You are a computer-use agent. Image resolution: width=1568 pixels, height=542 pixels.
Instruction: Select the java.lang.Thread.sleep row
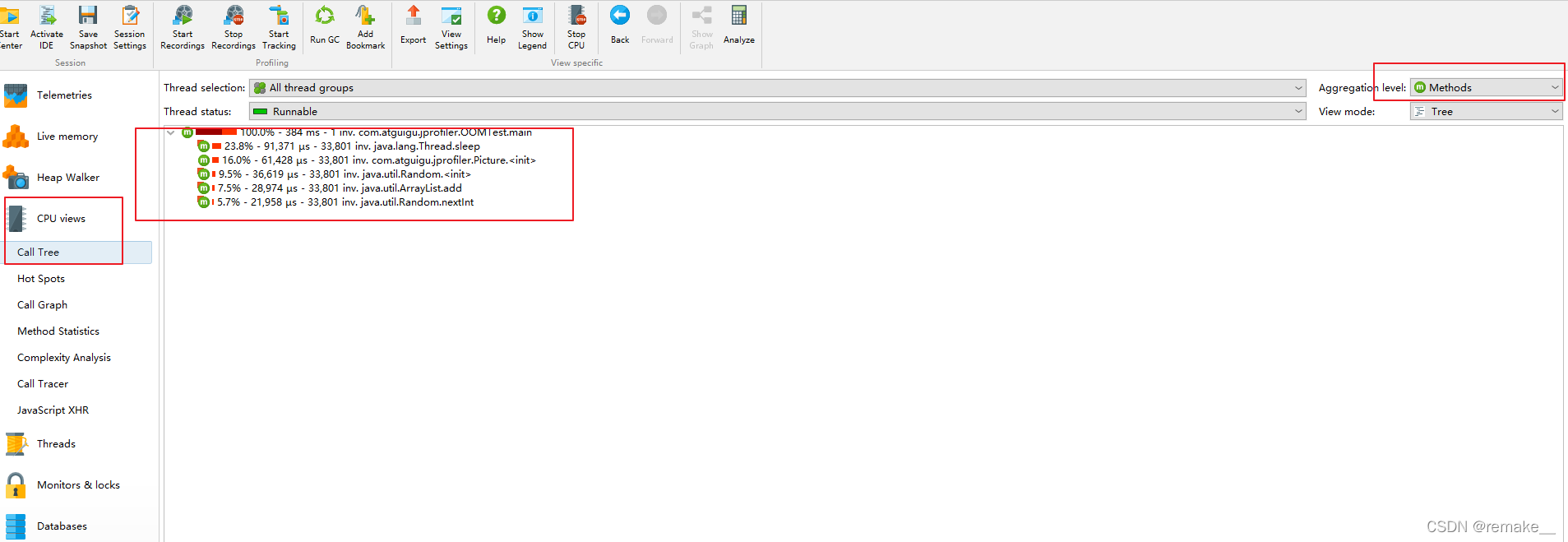point(339,146)
